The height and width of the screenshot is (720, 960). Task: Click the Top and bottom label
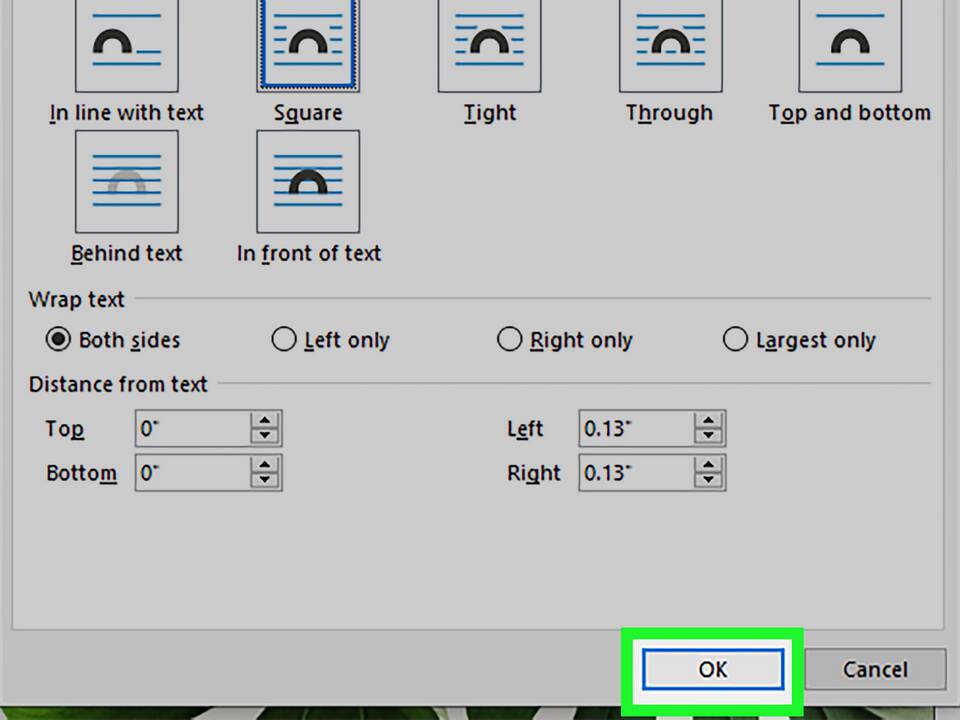(850, 113)
